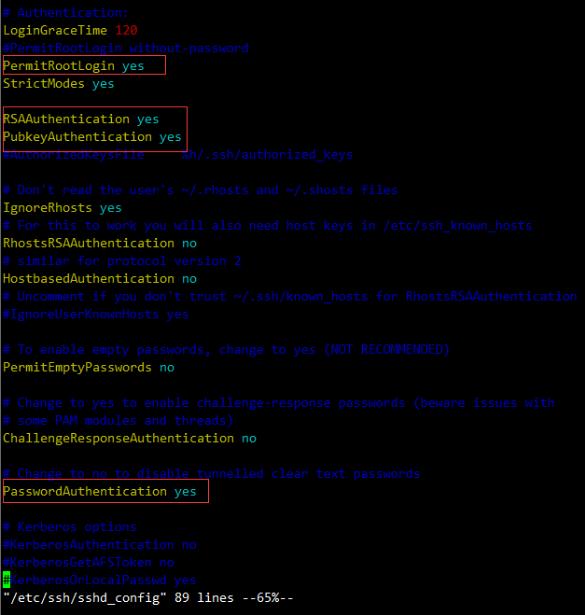This screenshot has width=585, height=615.
Task: Click the commented IgnoreUserKnownHosts yes line
Action: click(96, 315)
